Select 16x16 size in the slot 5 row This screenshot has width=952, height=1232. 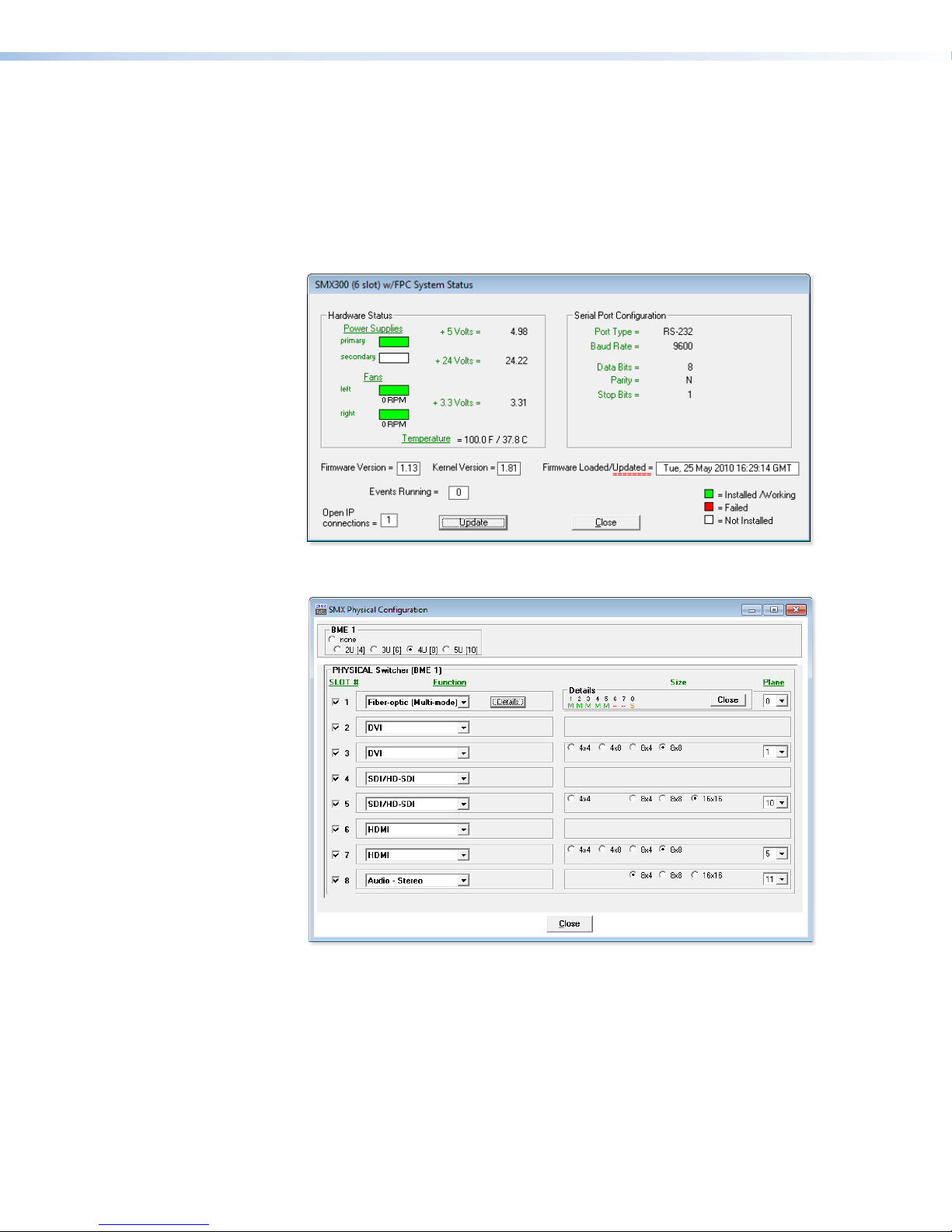click(x=694, y=798)
